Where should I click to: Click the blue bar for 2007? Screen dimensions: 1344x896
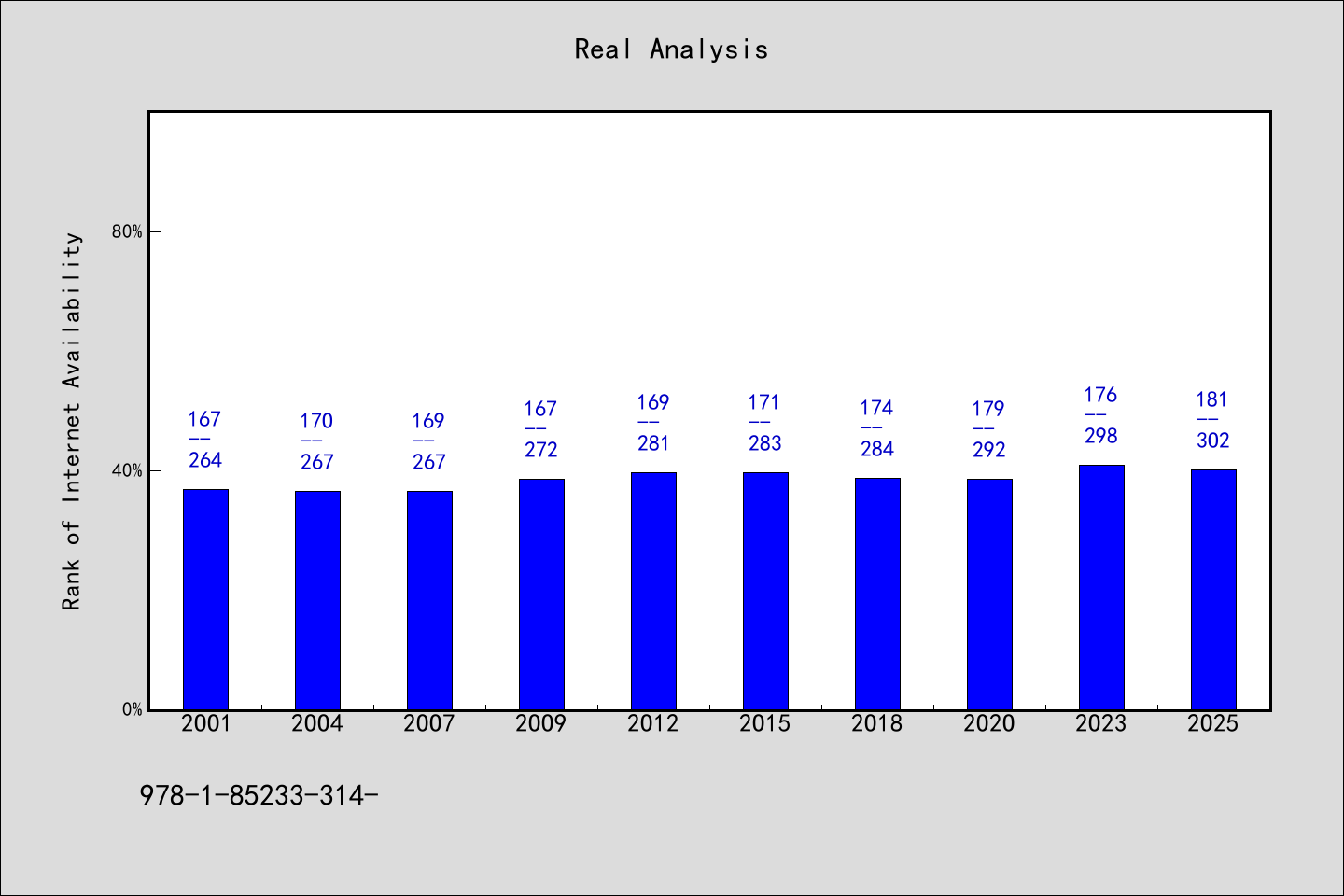[429, 600]
